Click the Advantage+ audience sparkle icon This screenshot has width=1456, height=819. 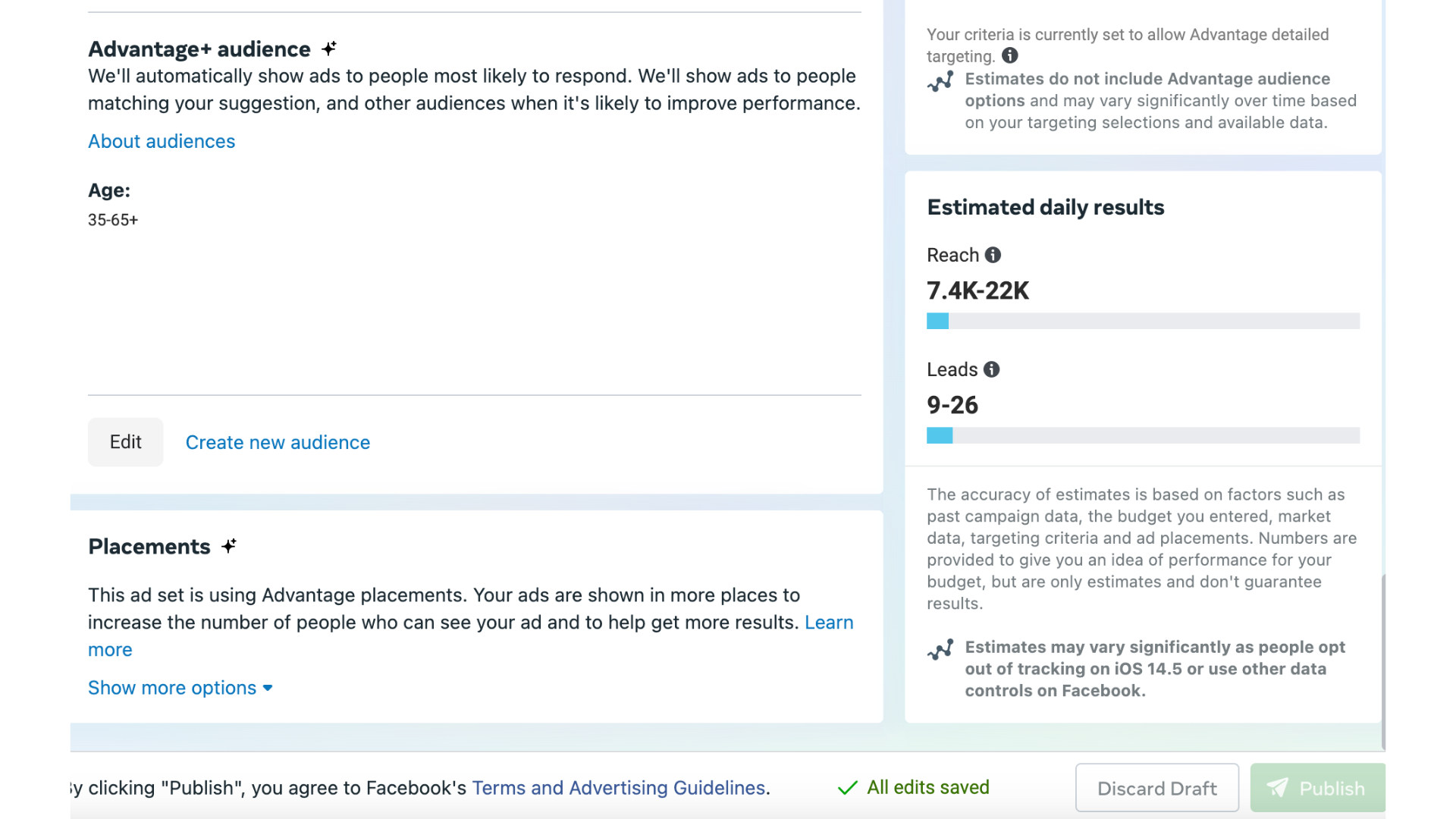(x=329, y=49)
